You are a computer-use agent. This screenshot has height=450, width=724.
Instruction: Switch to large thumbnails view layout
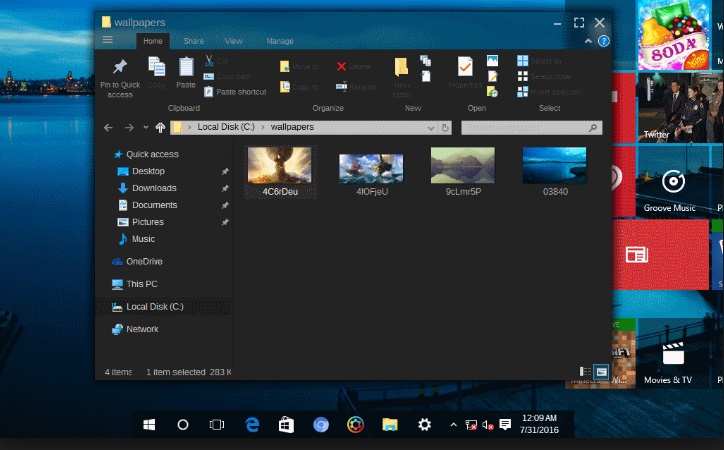[601, 372]
